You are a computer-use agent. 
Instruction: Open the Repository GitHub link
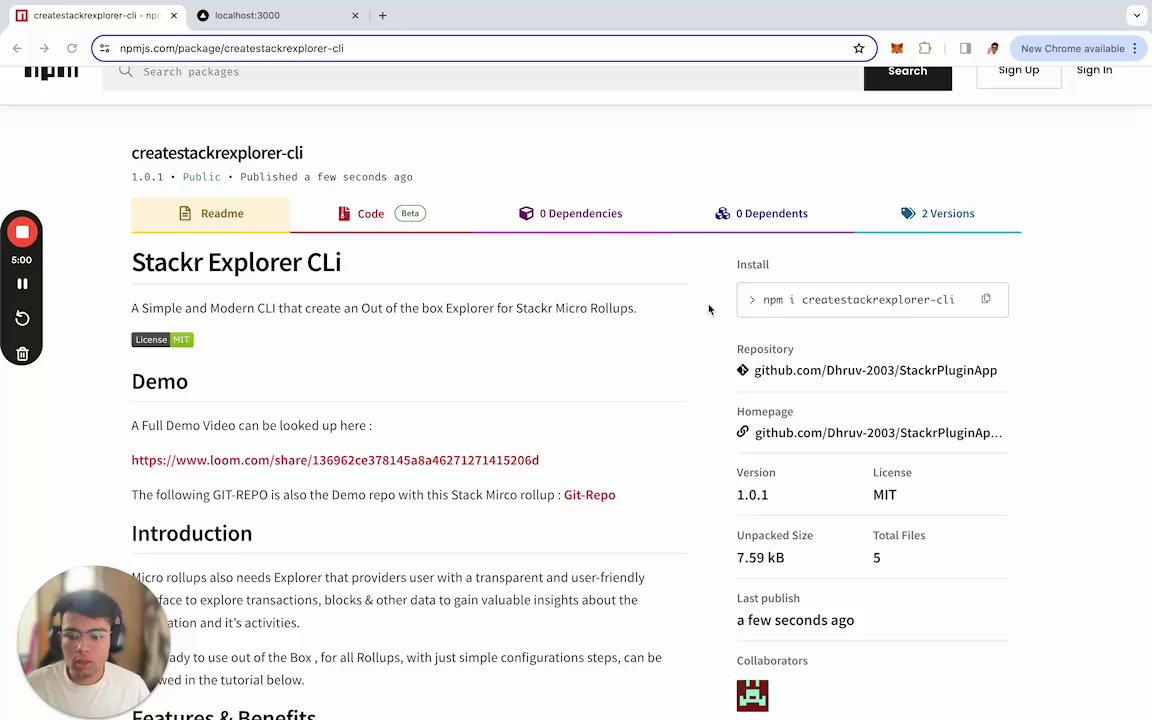point(875,370)
